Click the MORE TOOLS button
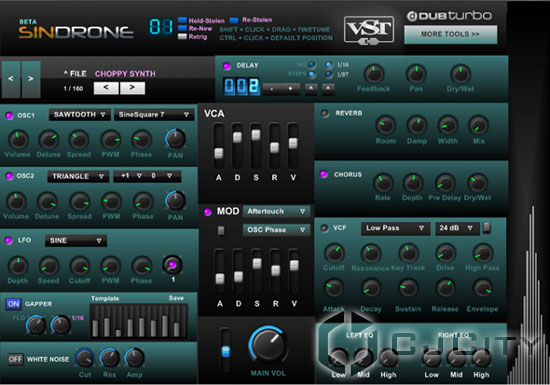The width and height of the screenshot is (550, 385). [450, 34]
